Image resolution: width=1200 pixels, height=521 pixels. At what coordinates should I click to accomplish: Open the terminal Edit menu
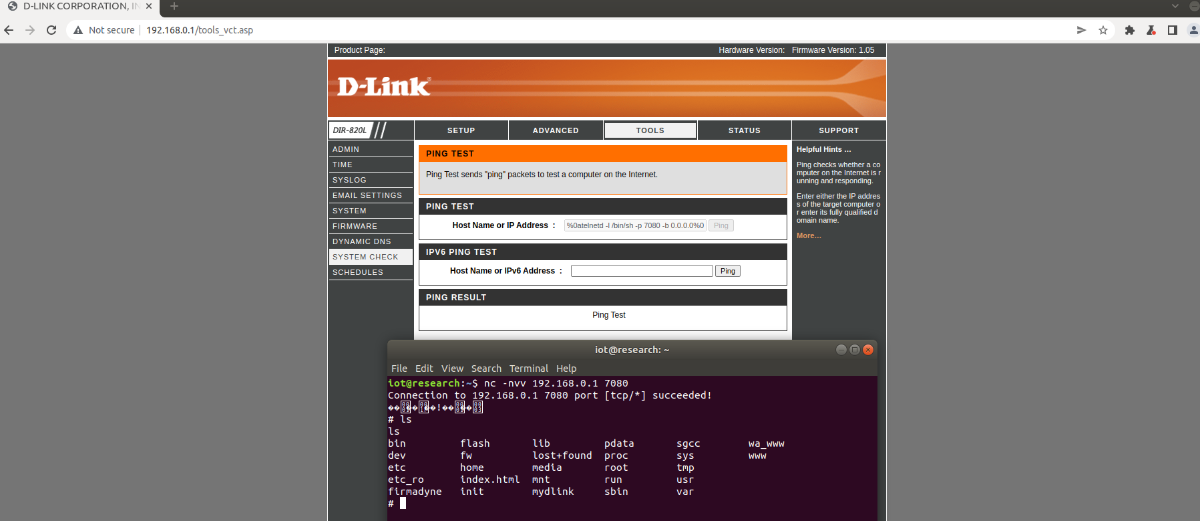pos(424,368)
